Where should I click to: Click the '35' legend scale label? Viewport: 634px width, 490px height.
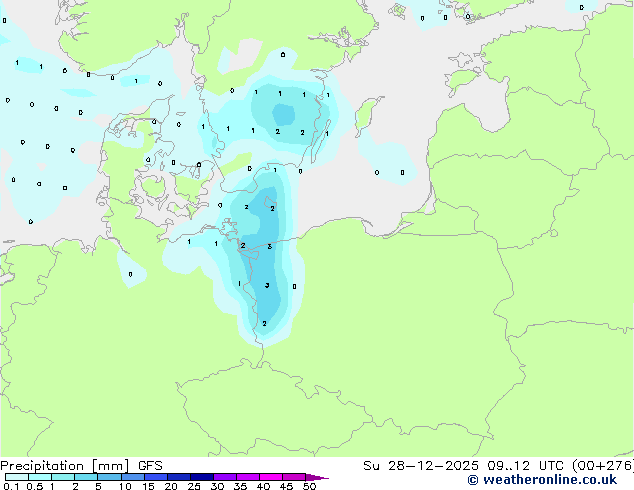coord(240,486)
